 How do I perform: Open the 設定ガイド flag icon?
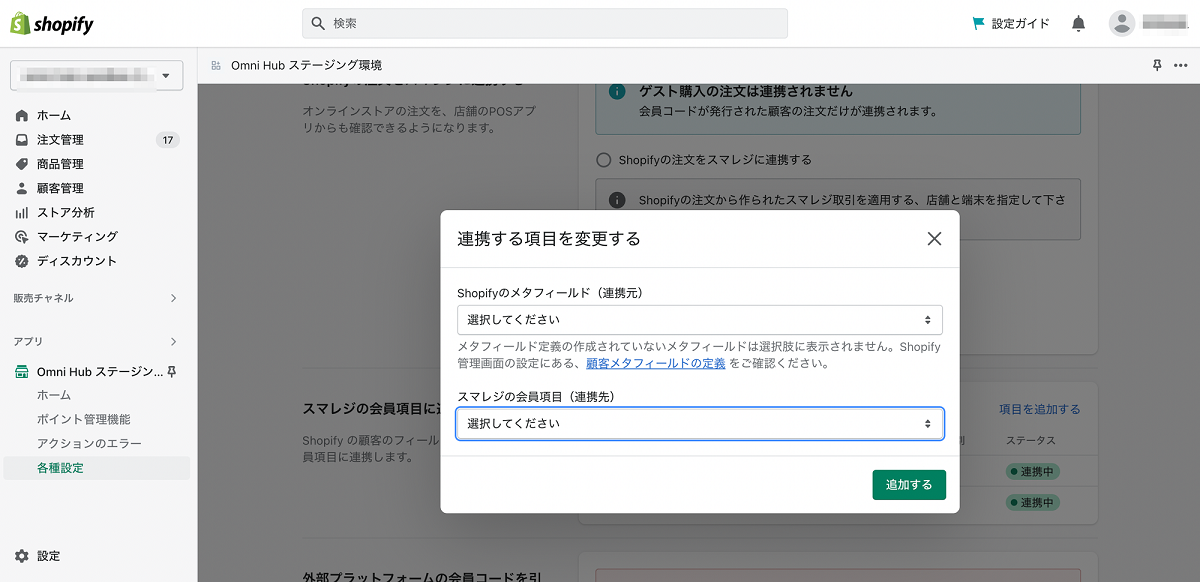click(x=979, y=23)
